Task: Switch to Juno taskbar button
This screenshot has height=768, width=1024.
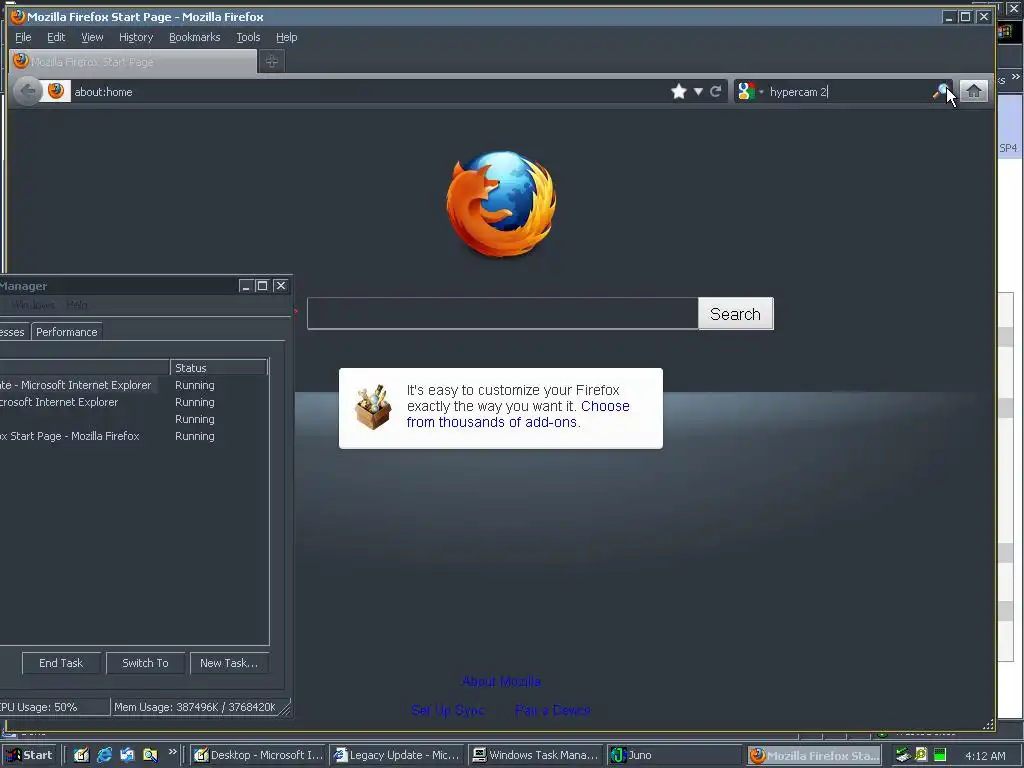Action: click(674, 755)
